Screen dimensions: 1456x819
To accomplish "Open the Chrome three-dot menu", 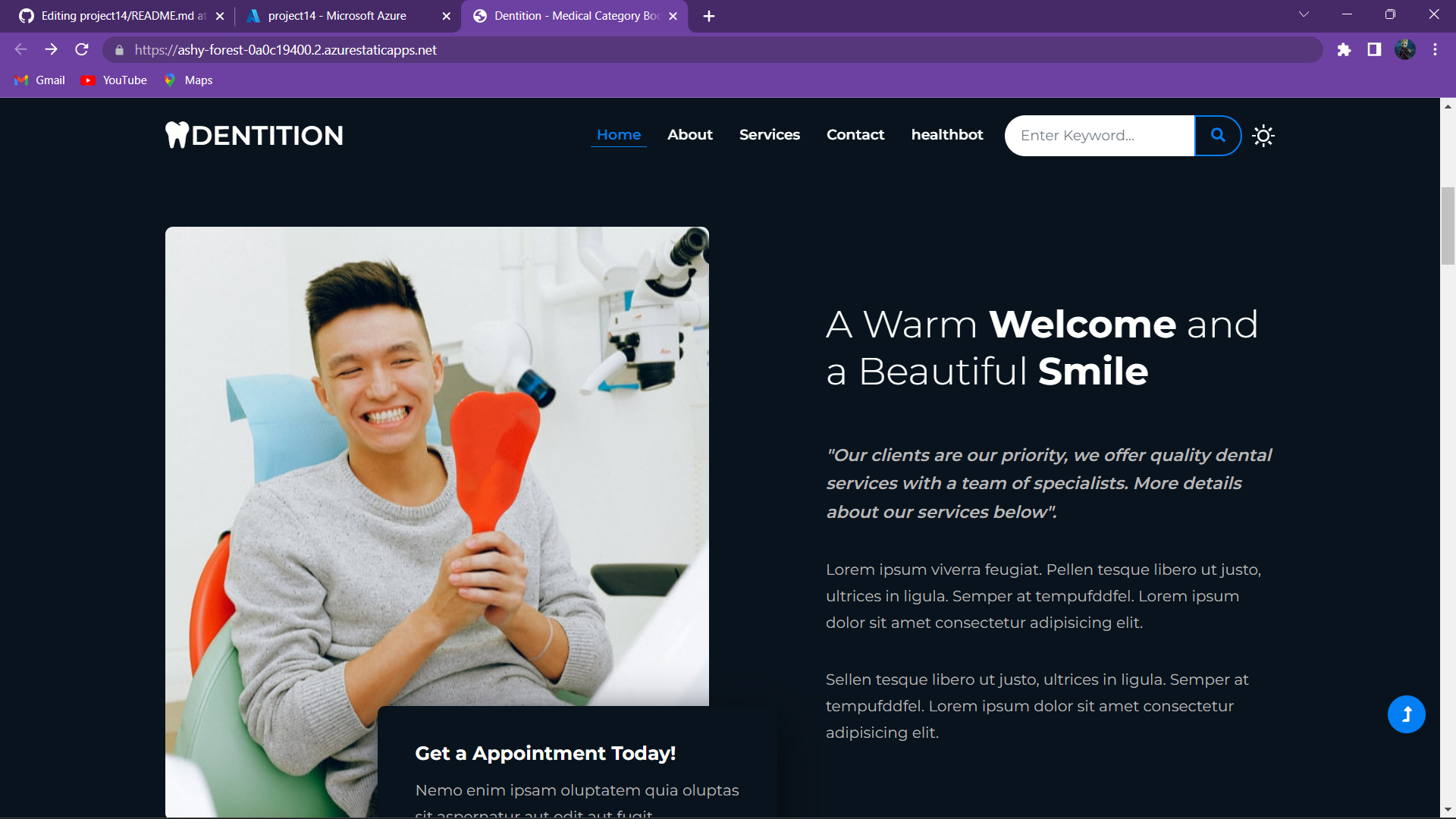I will coord(1435,50).
